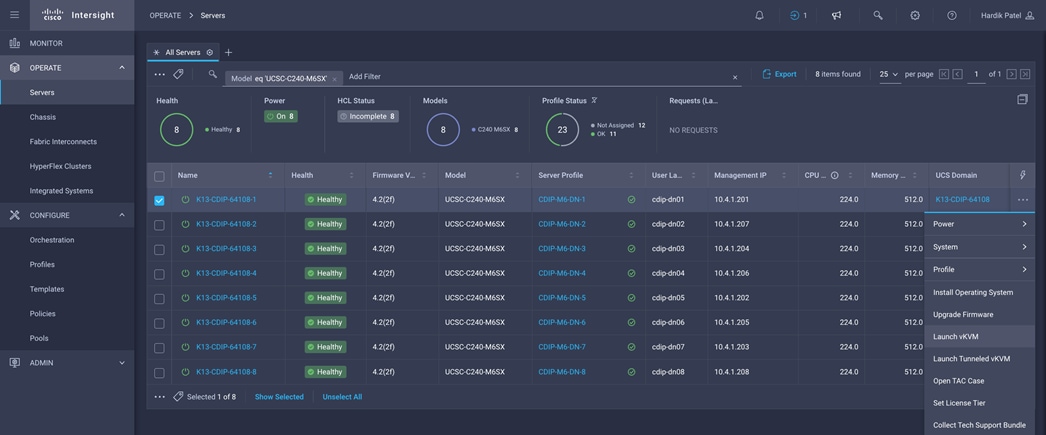Select Collect Tech Support Bundle
The image size is (1046, 435).
(x=979, y=425)
